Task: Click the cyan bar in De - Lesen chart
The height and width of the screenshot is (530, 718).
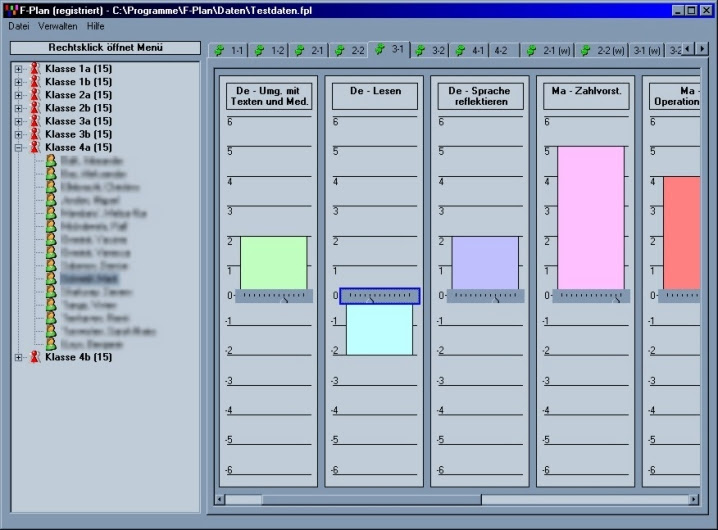Action: [x=380, y=329]
